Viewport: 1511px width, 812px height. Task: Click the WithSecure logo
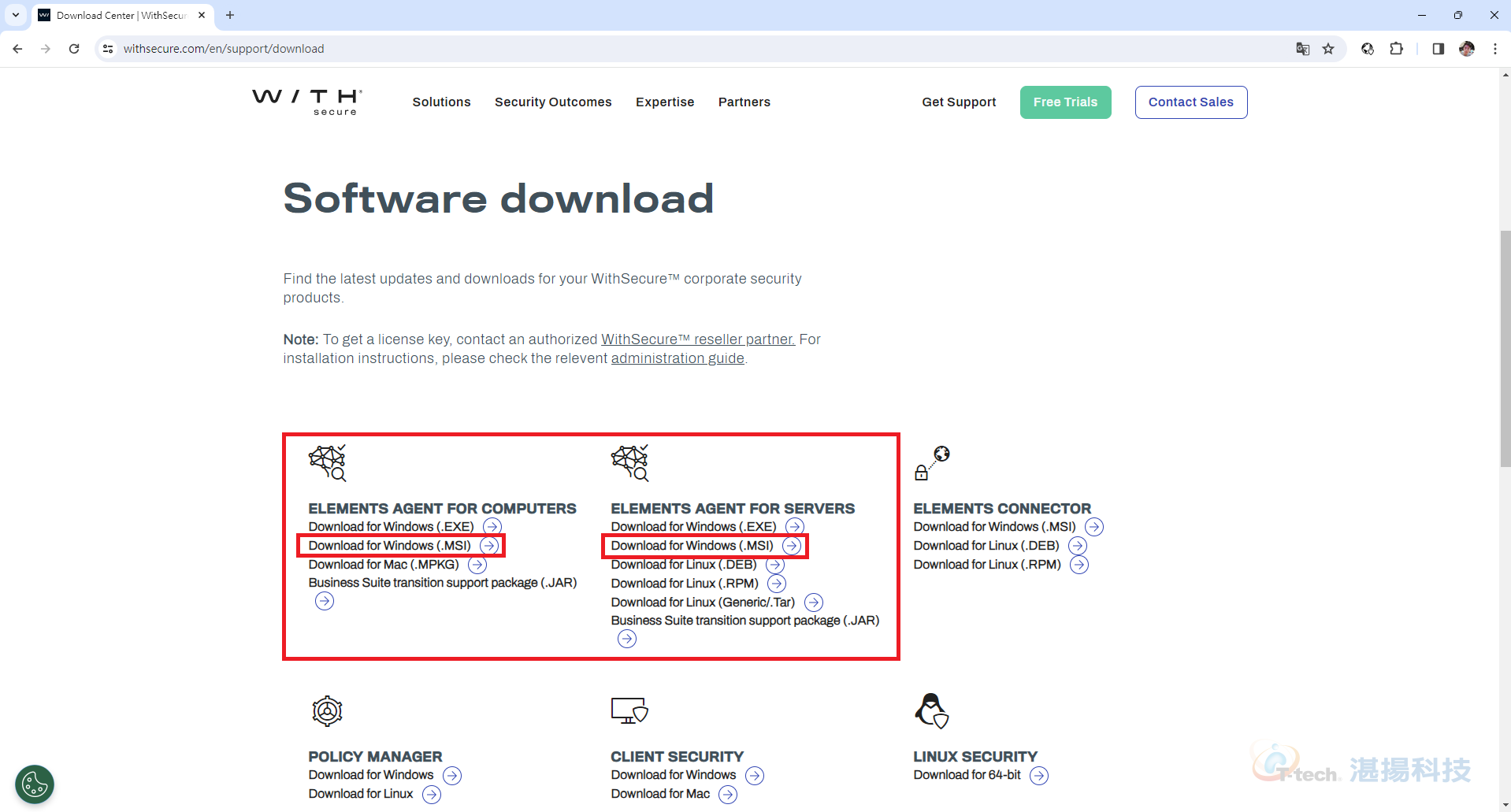307,102
